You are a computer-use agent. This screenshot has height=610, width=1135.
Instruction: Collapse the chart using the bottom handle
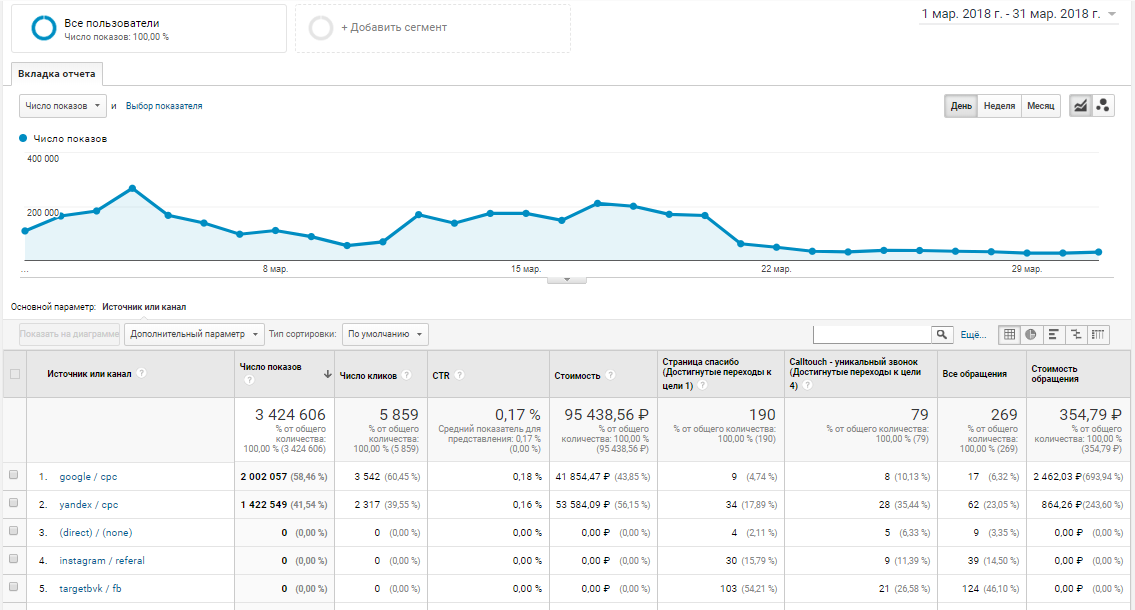click(567, 279)
